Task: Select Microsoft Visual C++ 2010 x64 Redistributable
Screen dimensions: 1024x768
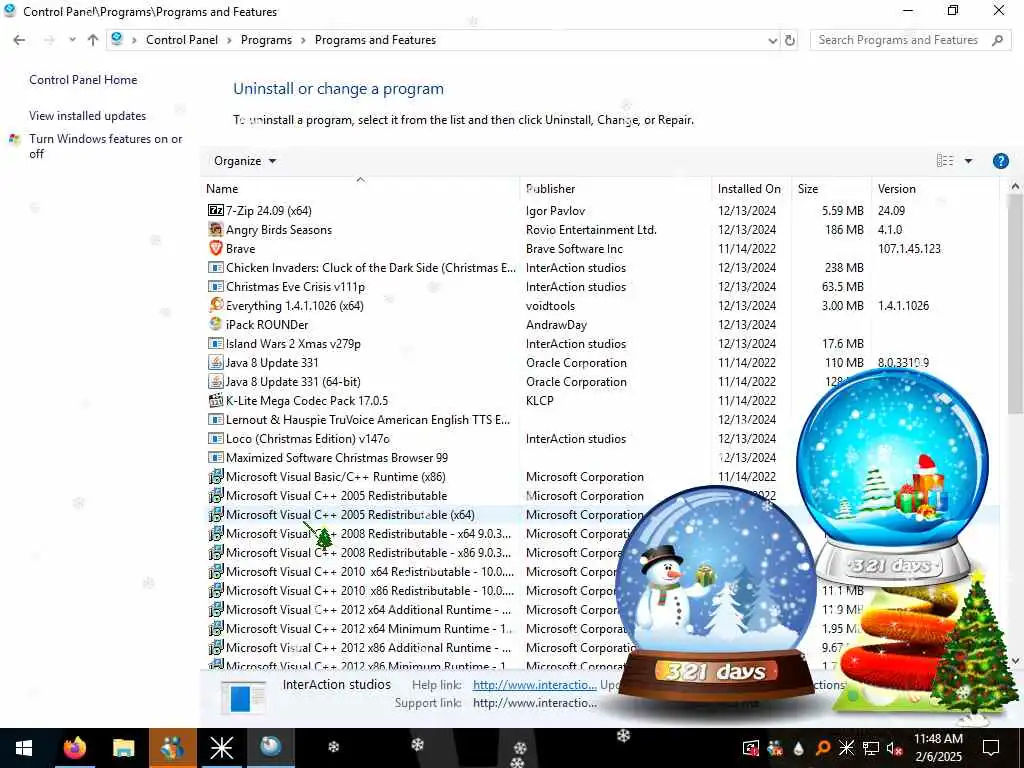Action: coord(370,571)
